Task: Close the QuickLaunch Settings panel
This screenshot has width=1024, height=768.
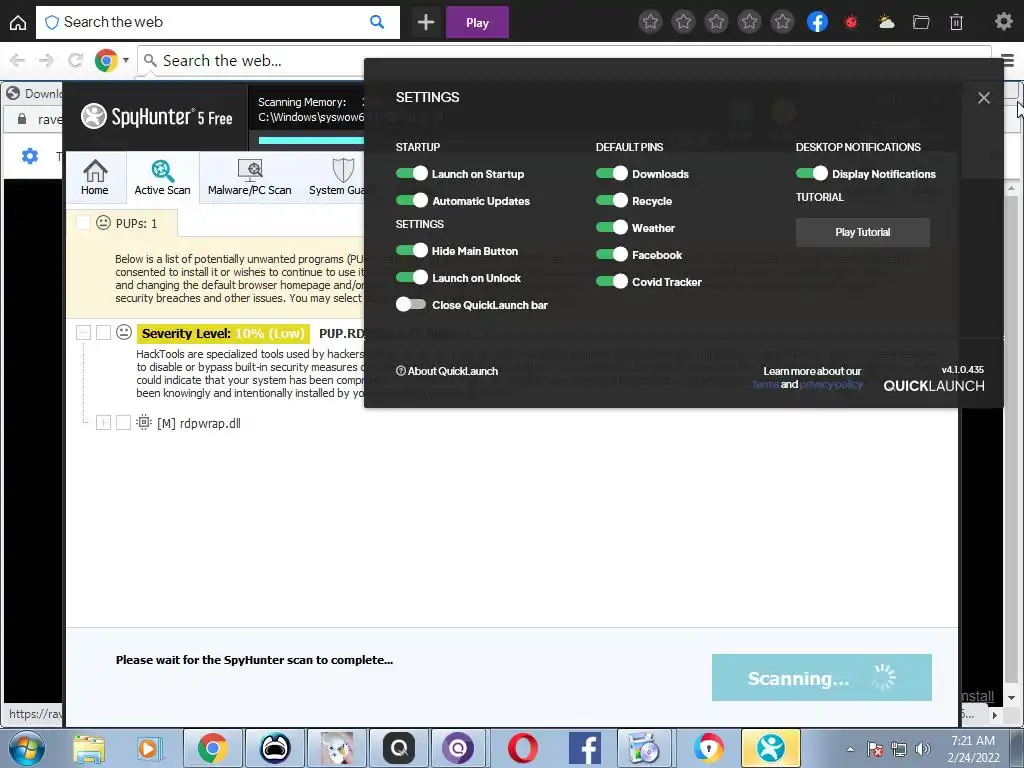Action: tap(984, 98)
